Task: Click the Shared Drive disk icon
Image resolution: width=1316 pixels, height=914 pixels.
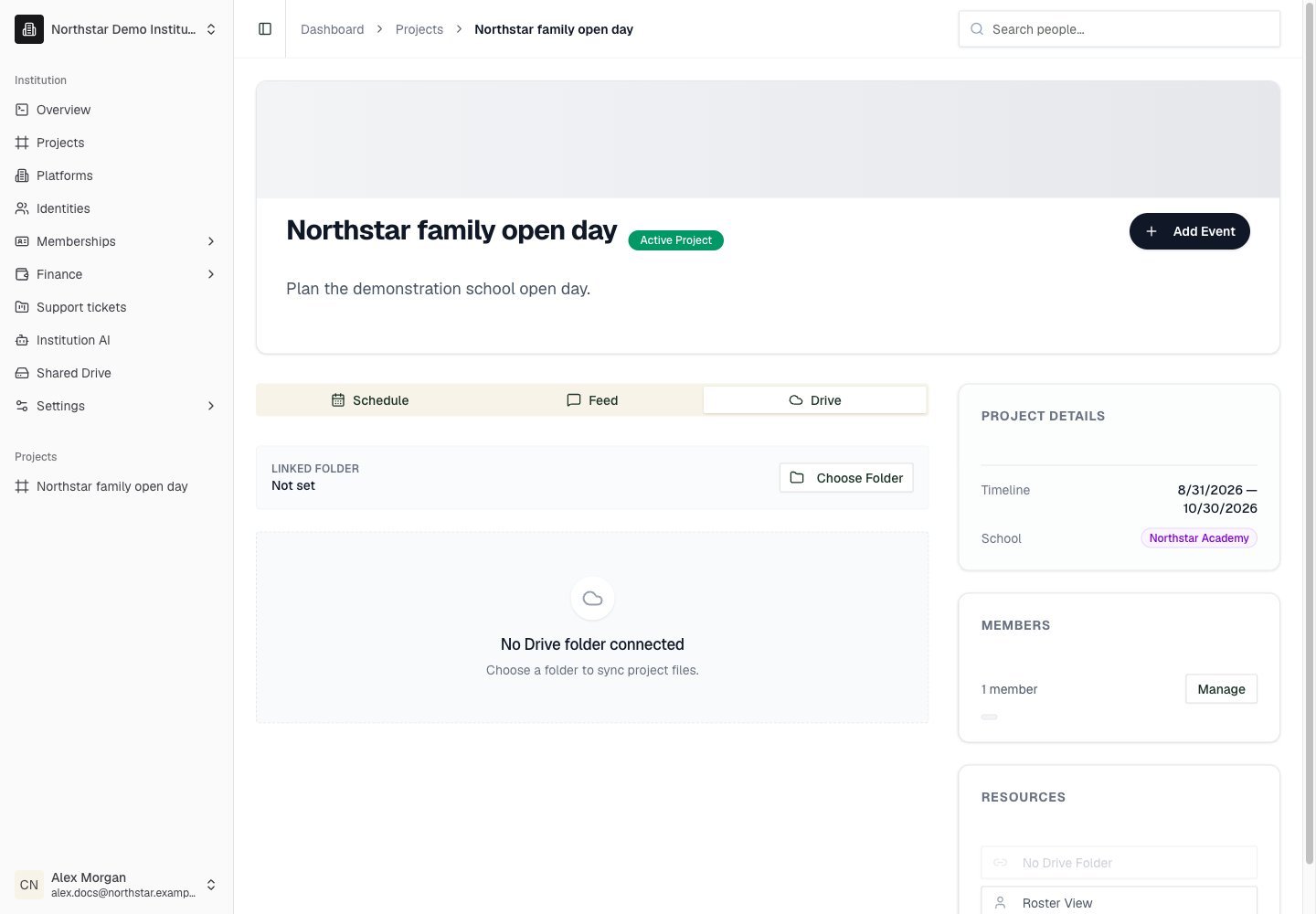Action: 22,373
